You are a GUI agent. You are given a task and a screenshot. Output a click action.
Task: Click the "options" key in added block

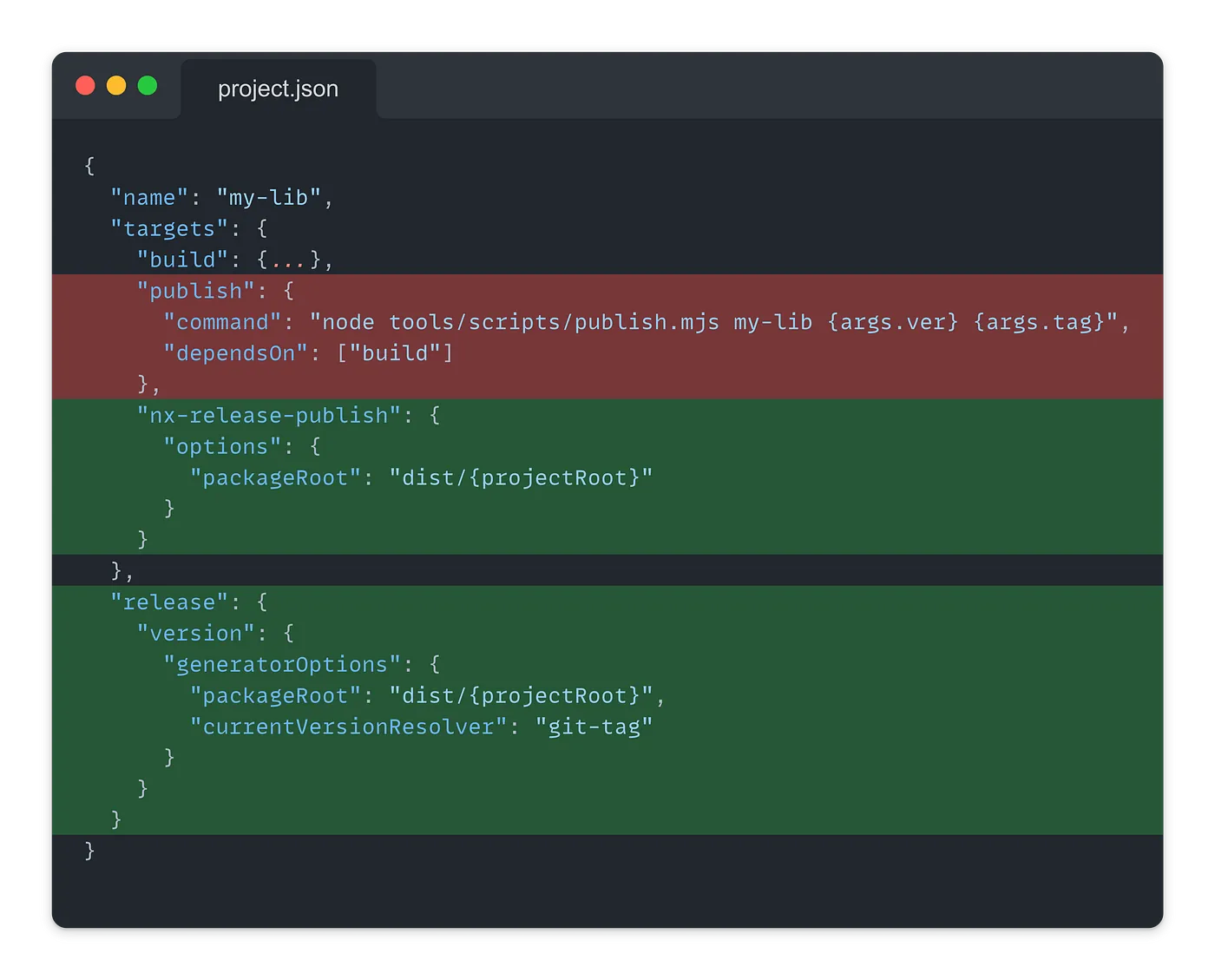point(222,446)
